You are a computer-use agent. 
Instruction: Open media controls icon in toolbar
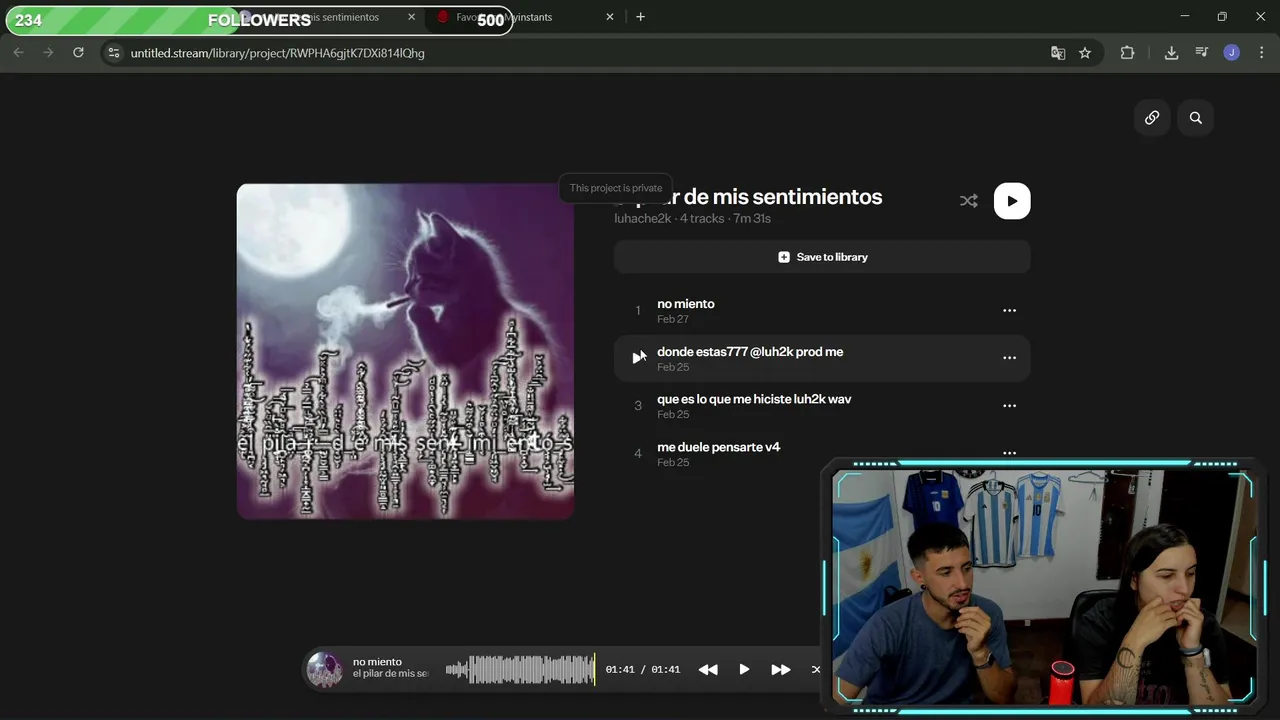point(1201,53)
